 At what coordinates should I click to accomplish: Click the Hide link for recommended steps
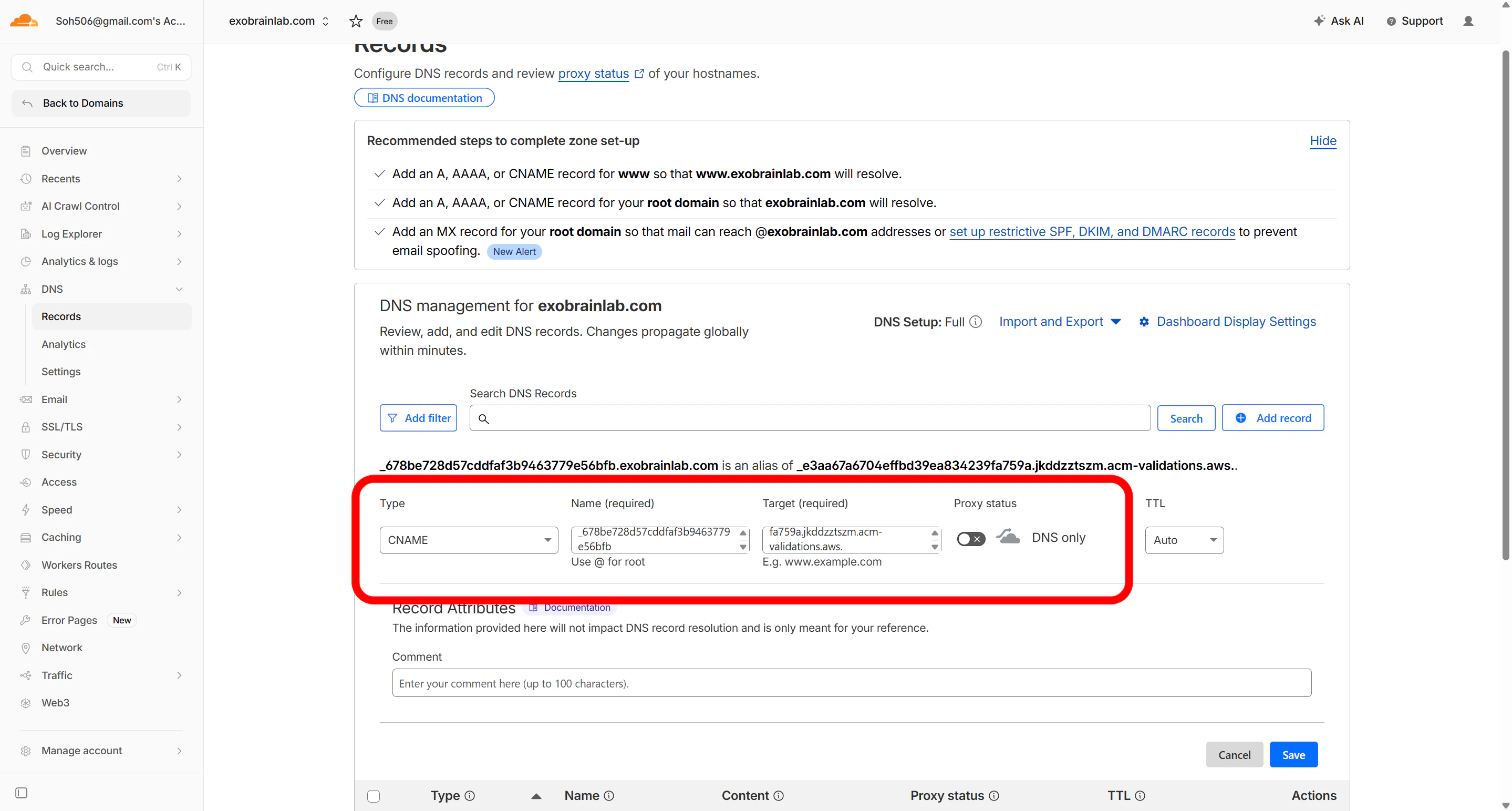1323,141
